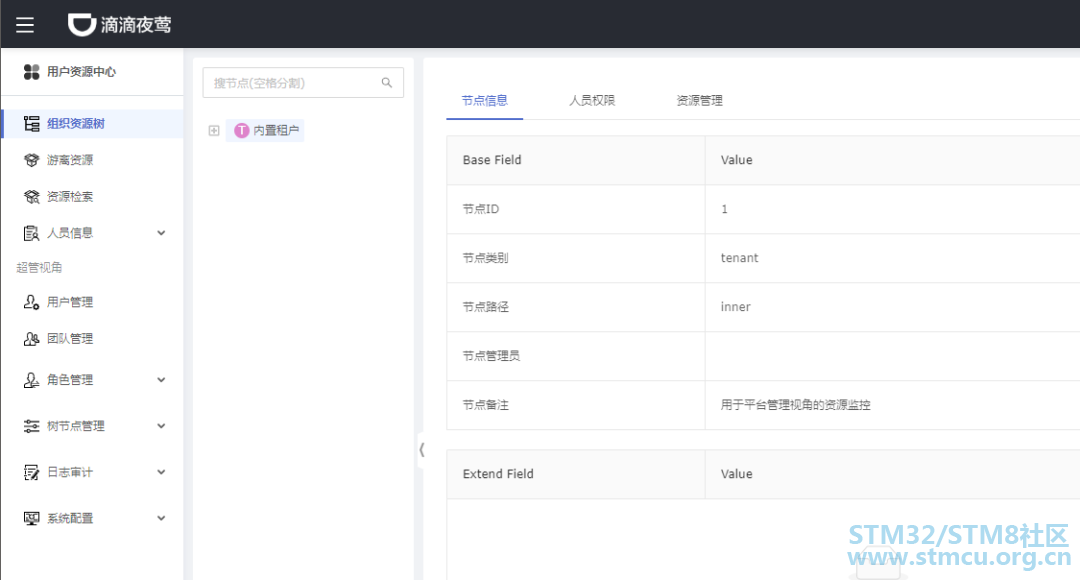Click the Extend Field column header
The width and height of the screenshot is (1080, 580).
[x=576, y=474]
